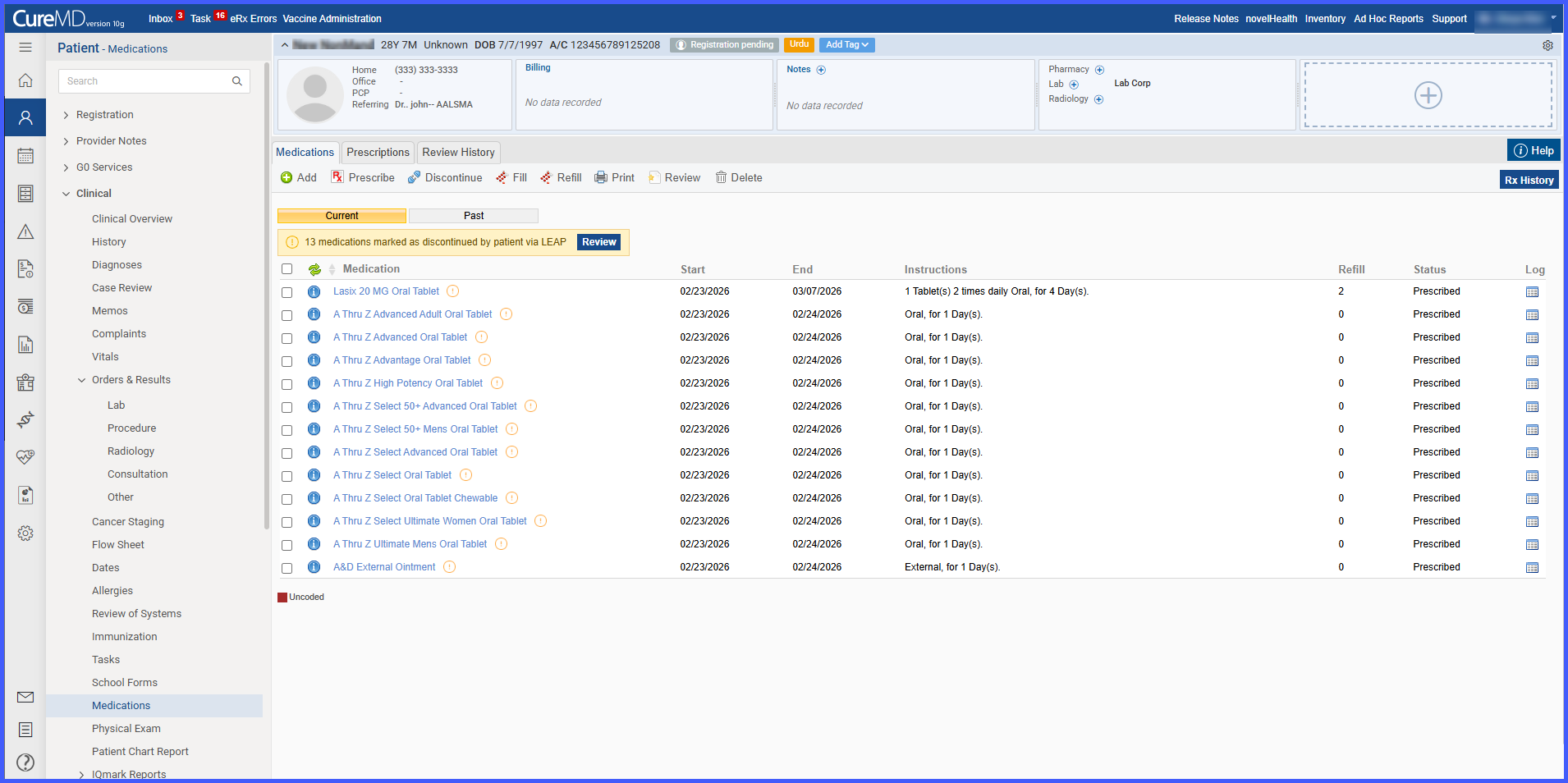1568x783 pixels.
Task: Collapse the Orders & Results section
Action: tap(81, 380)
